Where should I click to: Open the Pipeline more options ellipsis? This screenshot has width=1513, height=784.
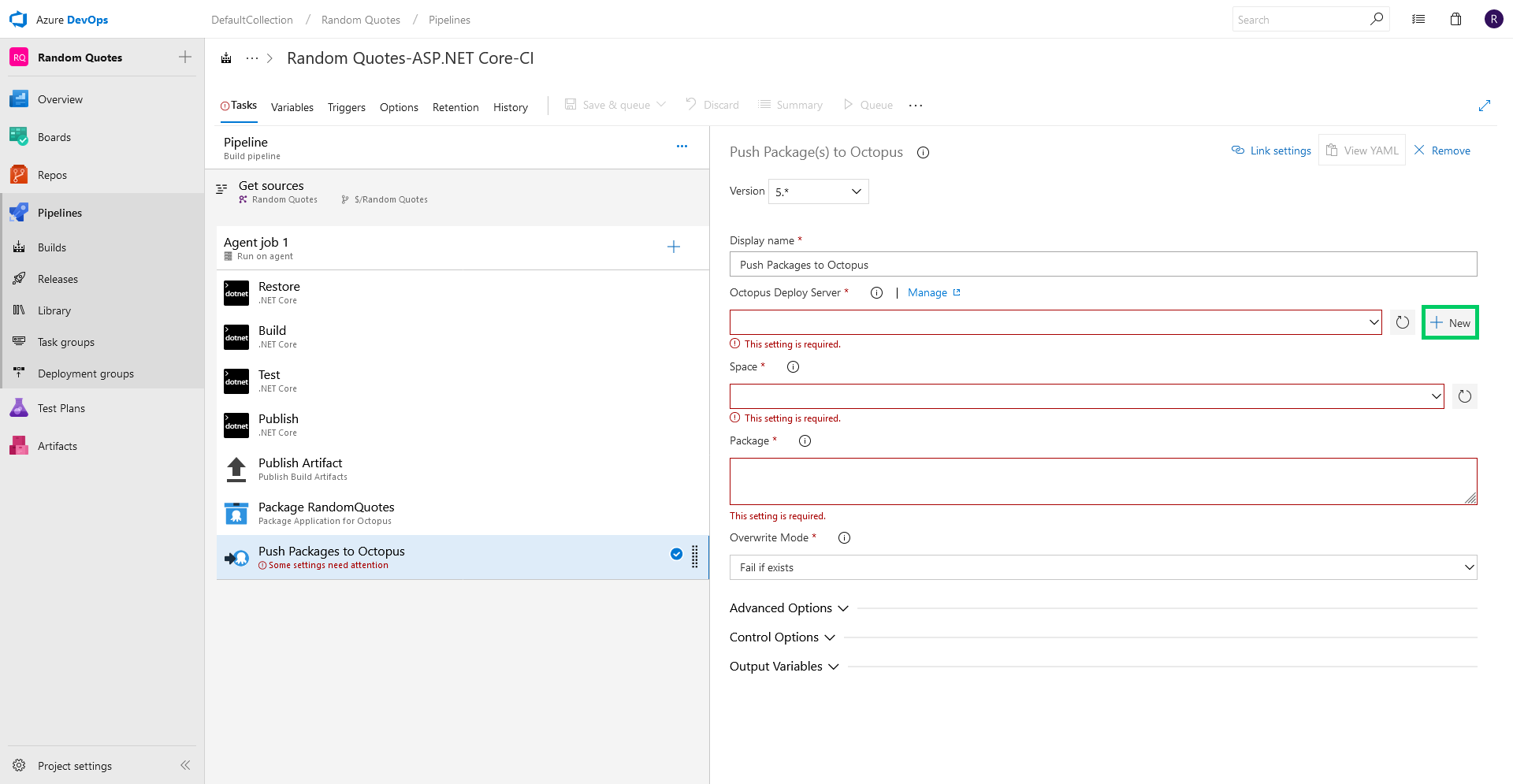coord(682,146)
